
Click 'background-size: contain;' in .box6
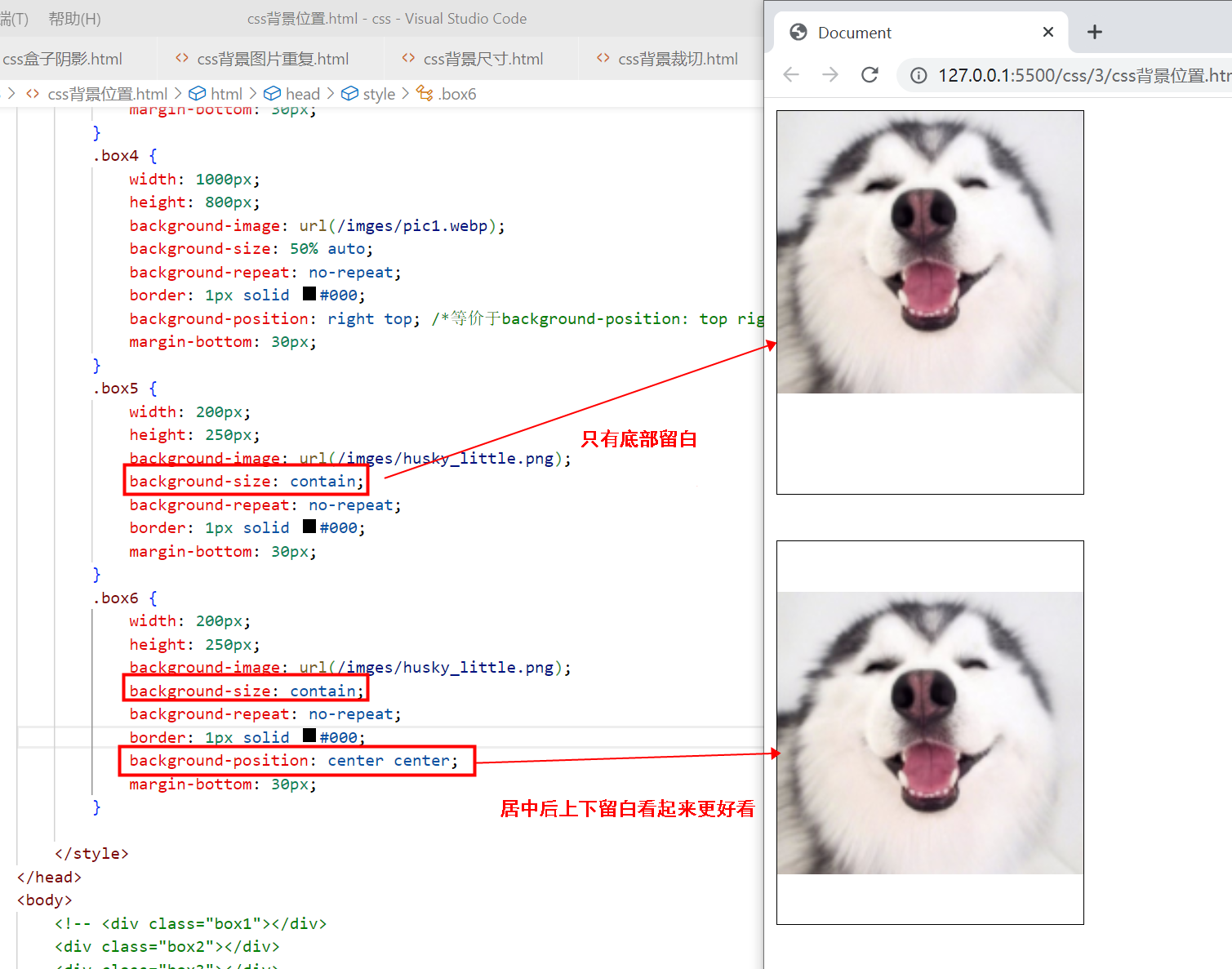246,691
